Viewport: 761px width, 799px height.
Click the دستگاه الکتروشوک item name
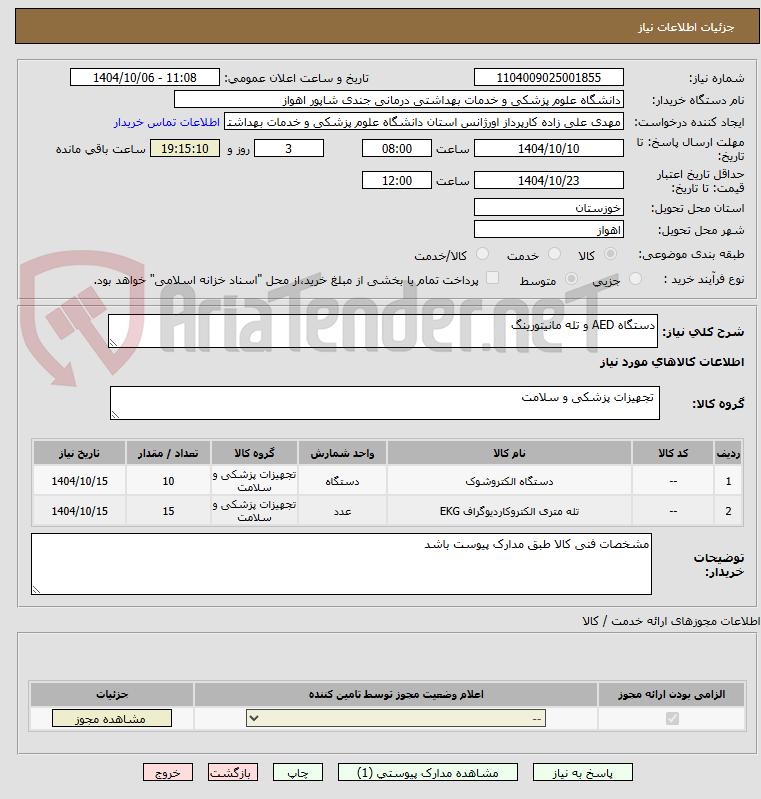(509, 481)
